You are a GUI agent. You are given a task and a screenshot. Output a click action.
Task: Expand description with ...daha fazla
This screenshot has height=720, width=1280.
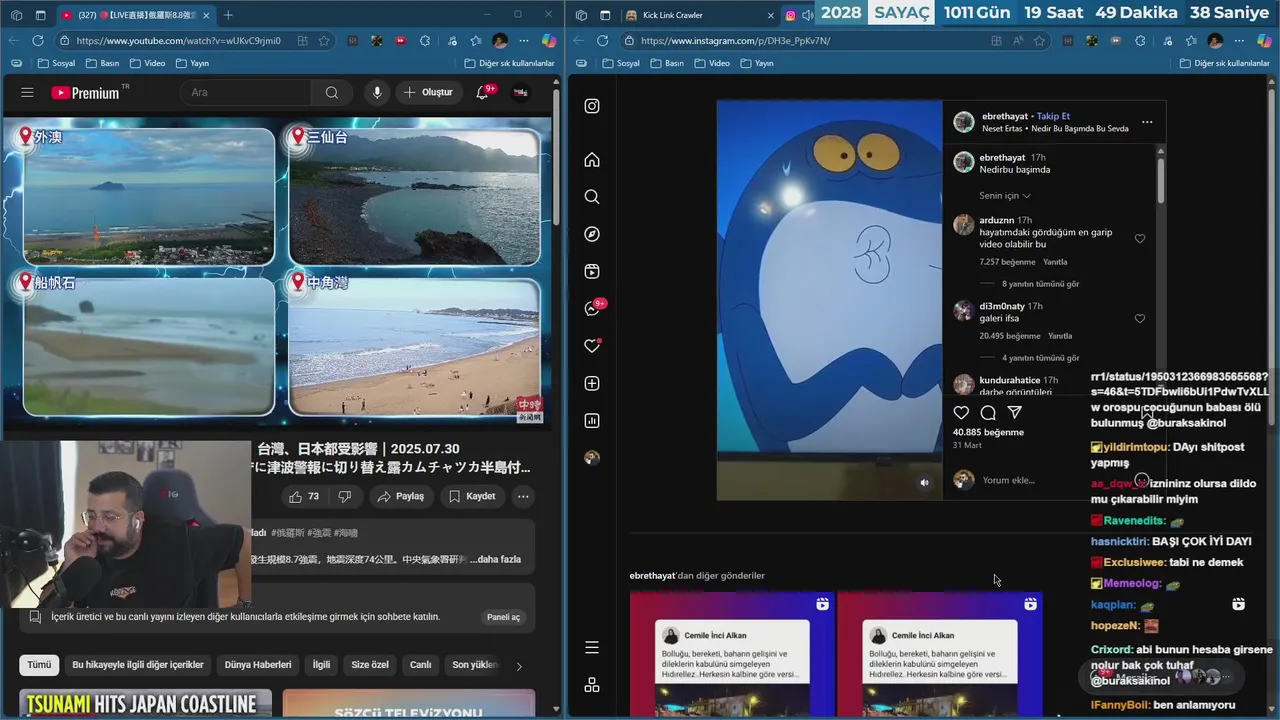(497, 559)
